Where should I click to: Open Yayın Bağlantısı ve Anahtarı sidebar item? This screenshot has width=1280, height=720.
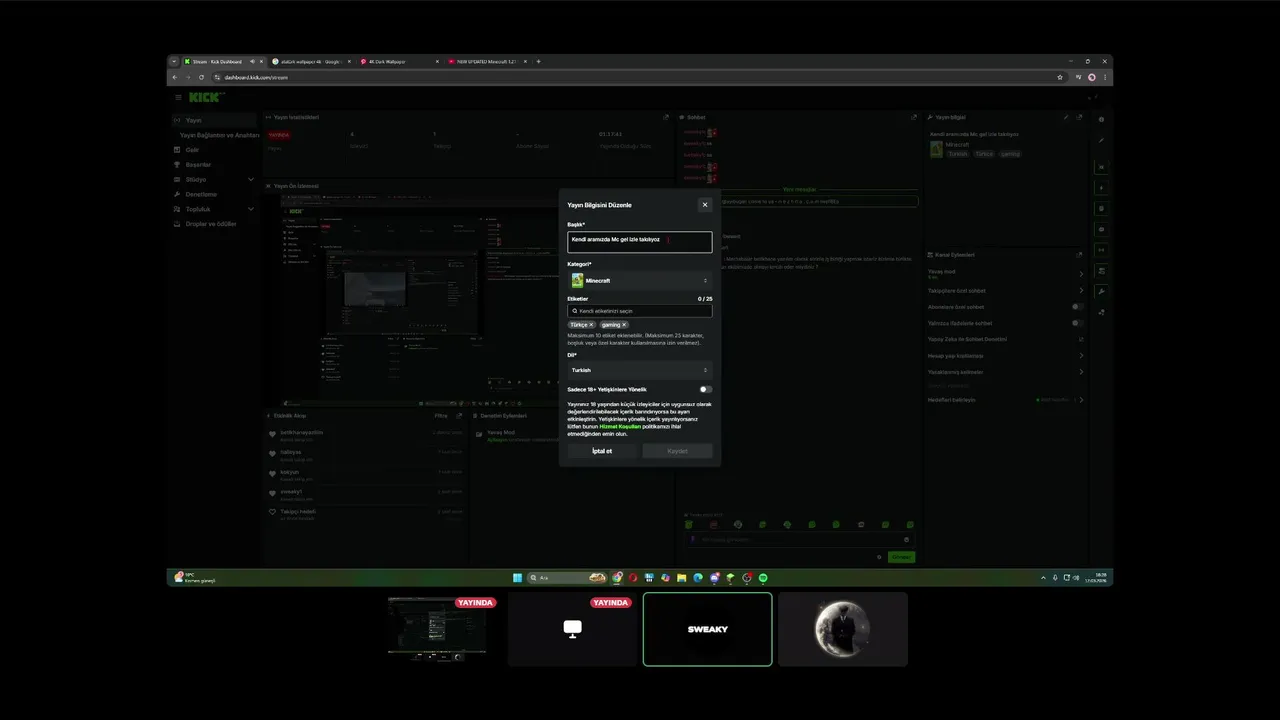[x=219, y=135]
